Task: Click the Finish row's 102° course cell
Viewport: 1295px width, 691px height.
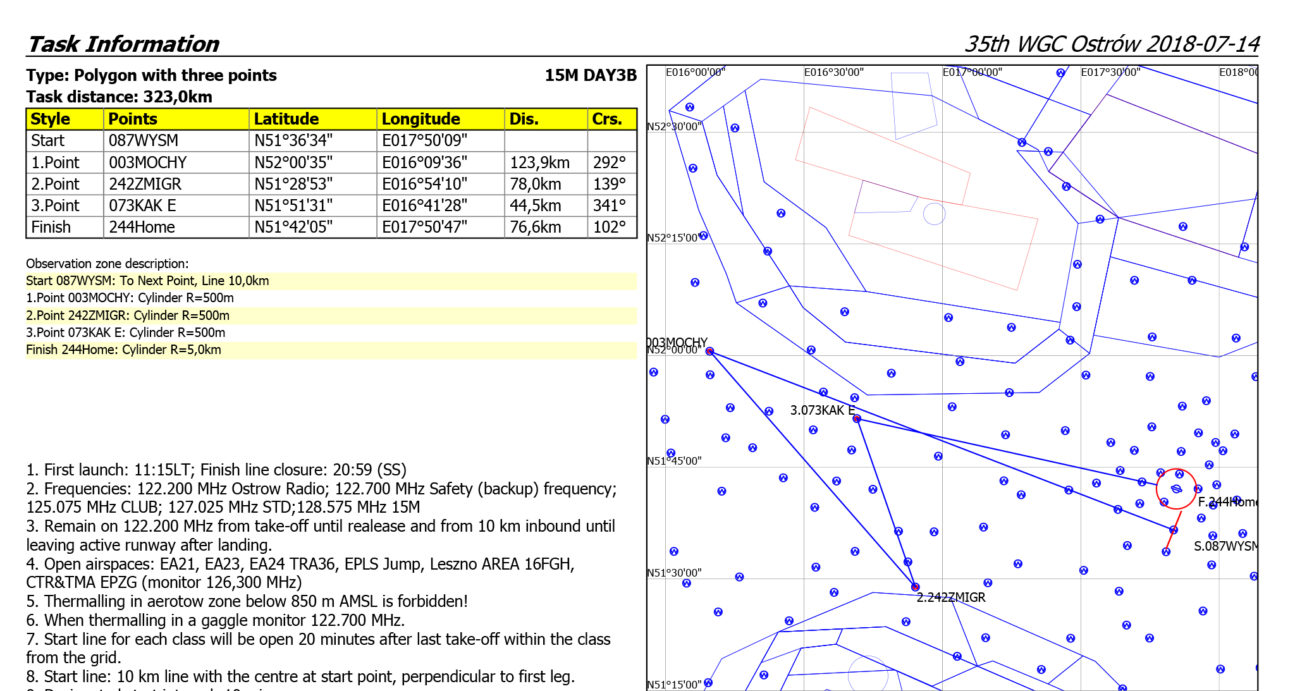Action: (612, 227)
